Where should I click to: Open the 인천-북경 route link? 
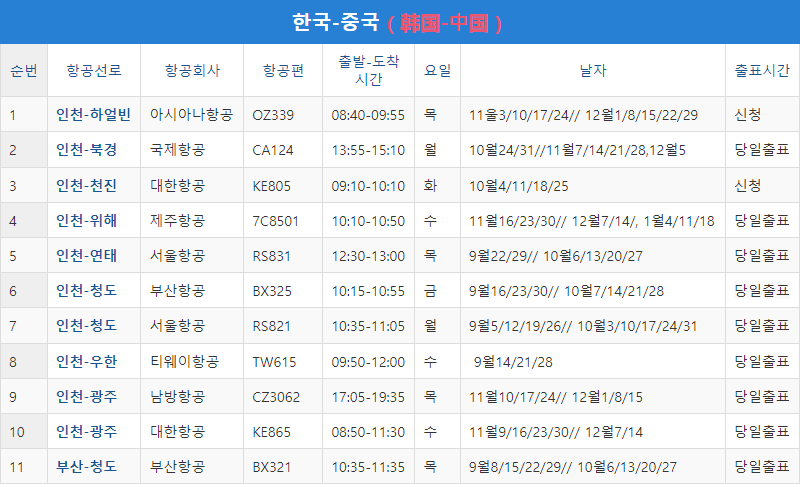86,150
